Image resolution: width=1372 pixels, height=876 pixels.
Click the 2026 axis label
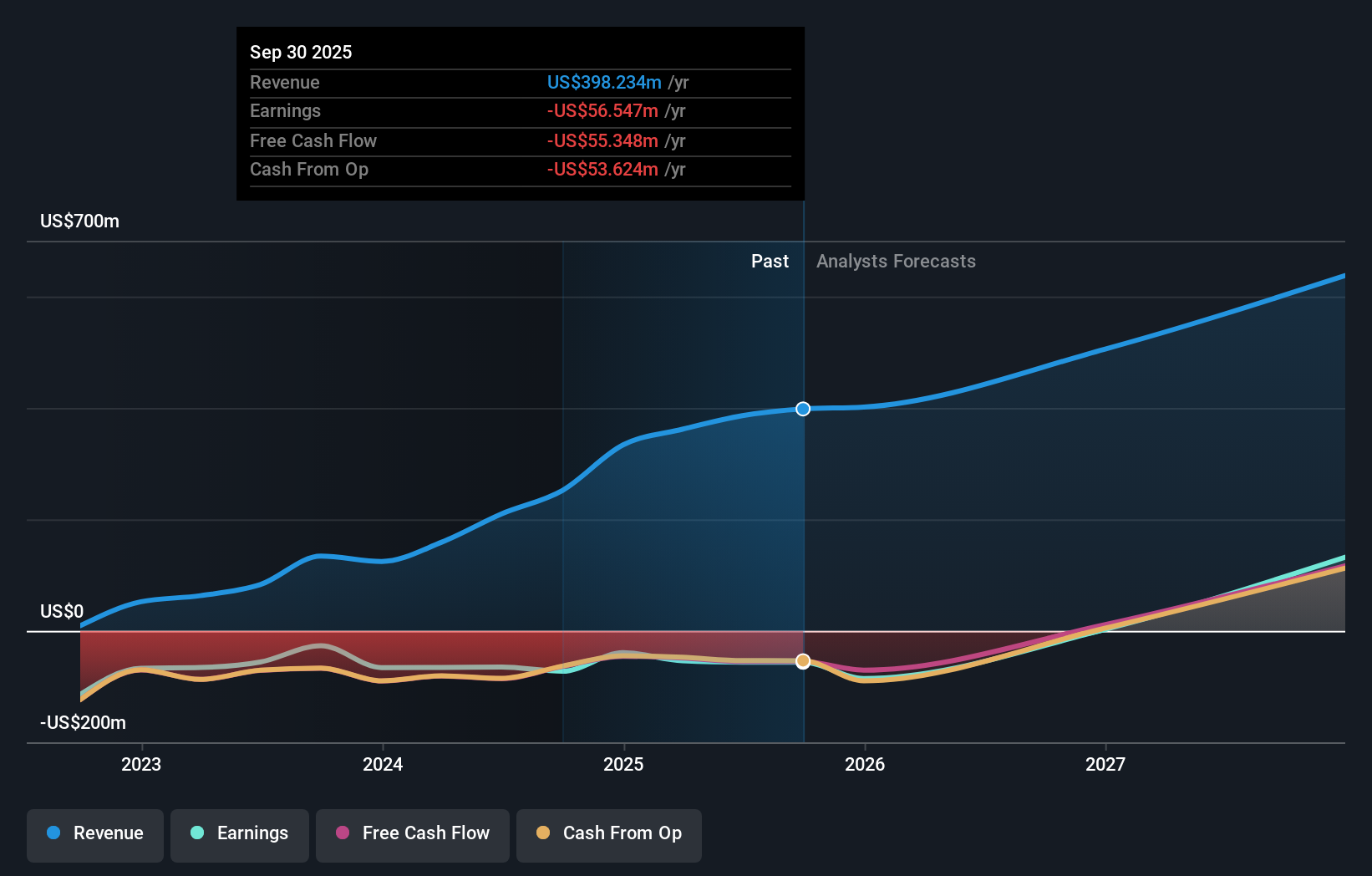click(x=866, y=764)
